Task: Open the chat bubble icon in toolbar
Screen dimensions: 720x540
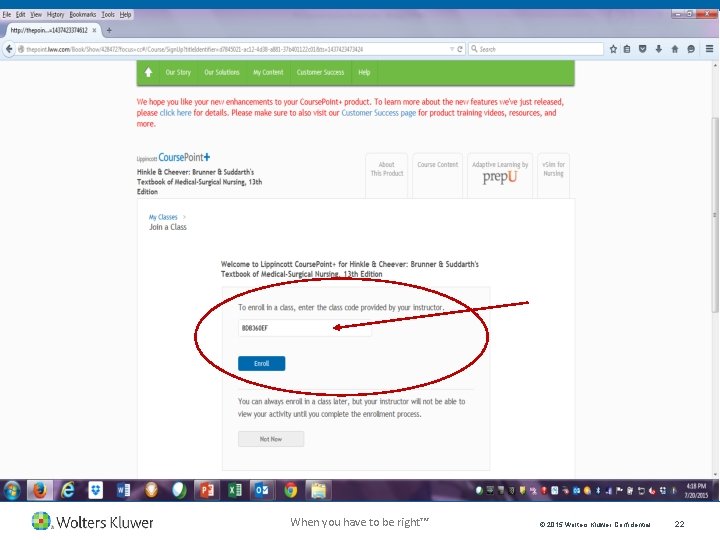Action: (x=691, y=49)
